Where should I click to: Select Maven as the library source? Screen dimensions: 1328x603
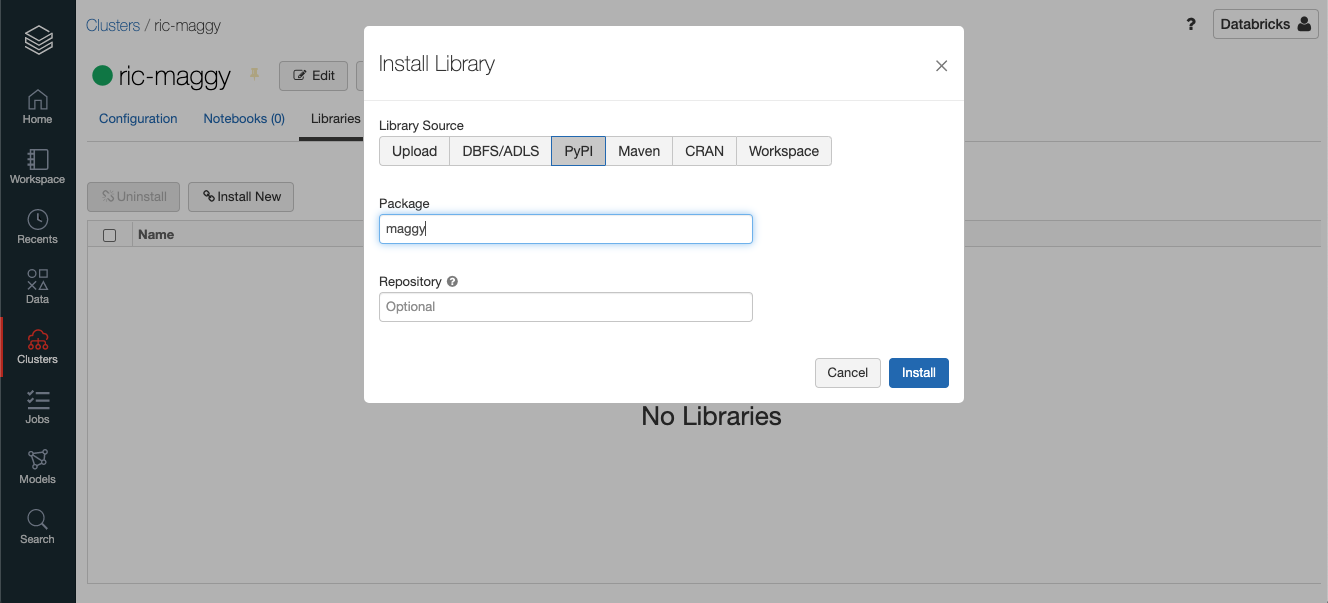click(x=639, y=151)
